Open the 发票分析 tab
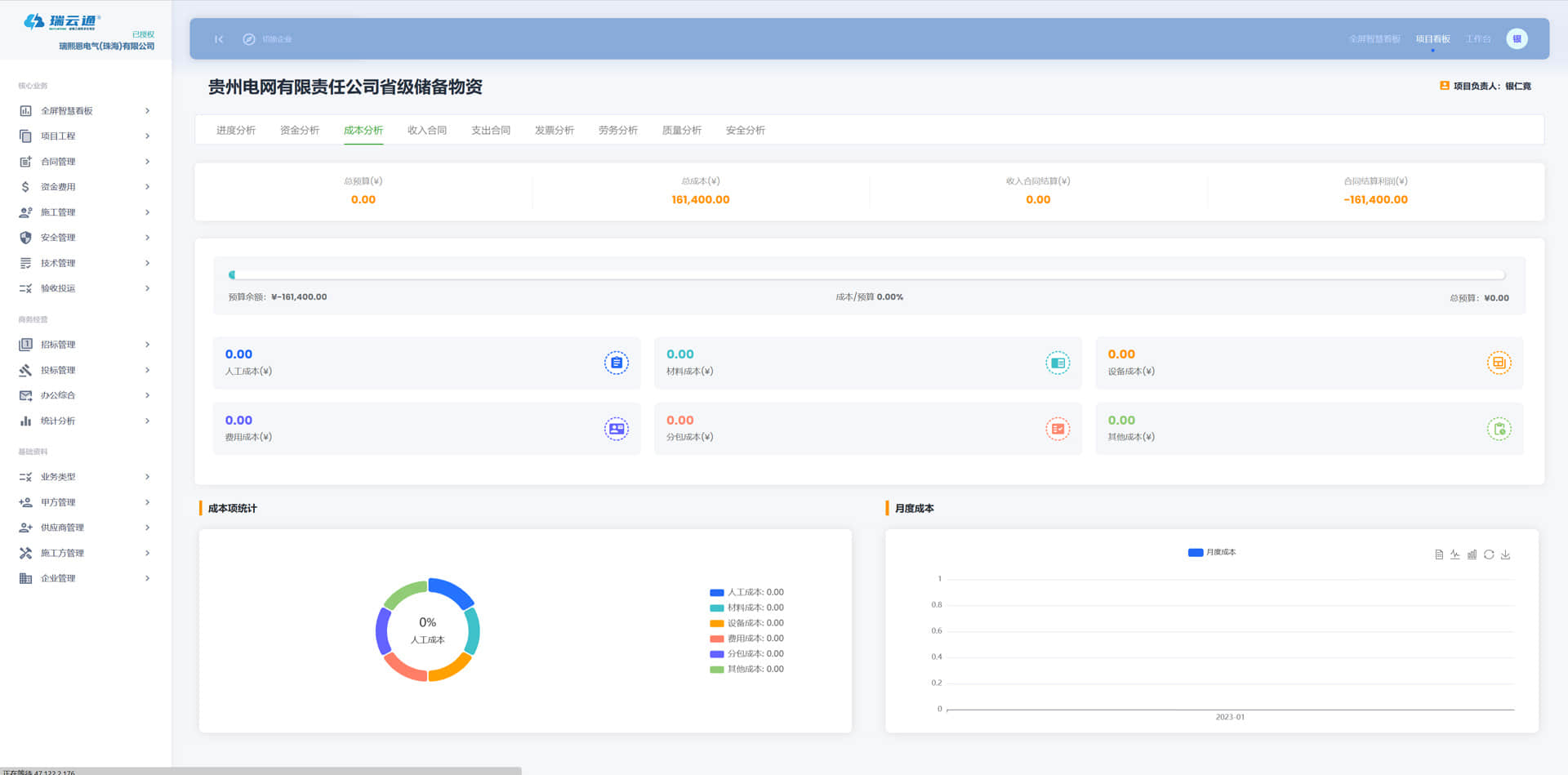Viewport: 1568px width, 775px height. coord(555,131)
